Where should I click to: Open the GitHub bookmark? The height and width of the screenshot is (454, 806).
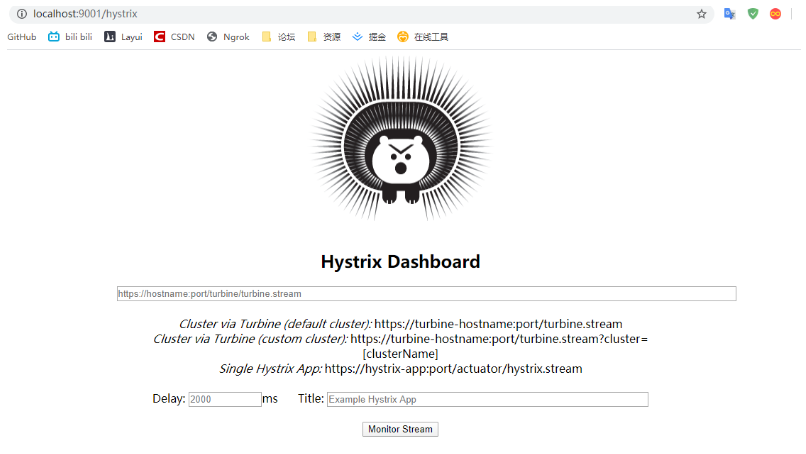tap(22, 37)
